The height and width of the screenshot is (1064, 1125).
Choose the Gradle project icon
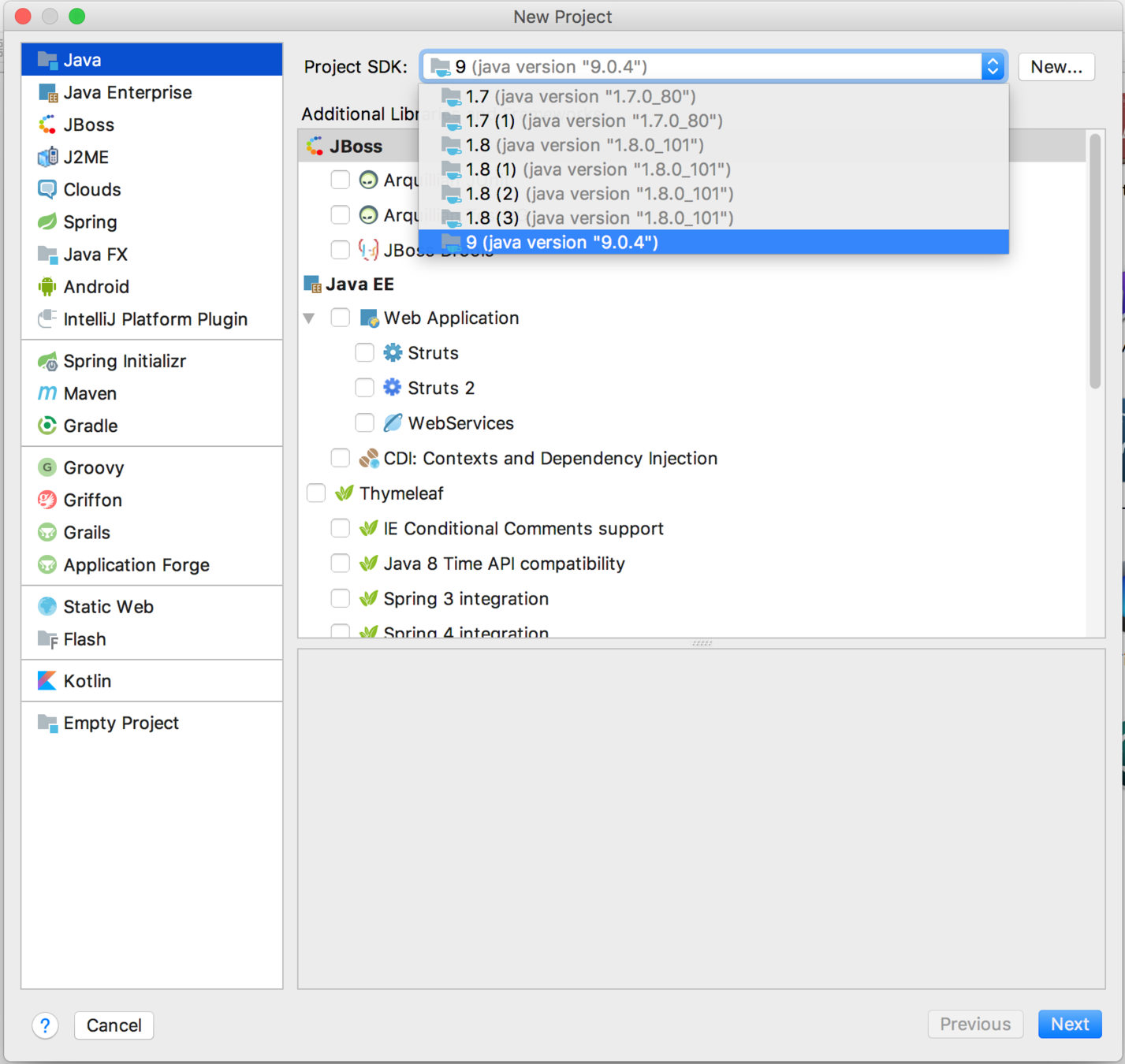point(47,426)
